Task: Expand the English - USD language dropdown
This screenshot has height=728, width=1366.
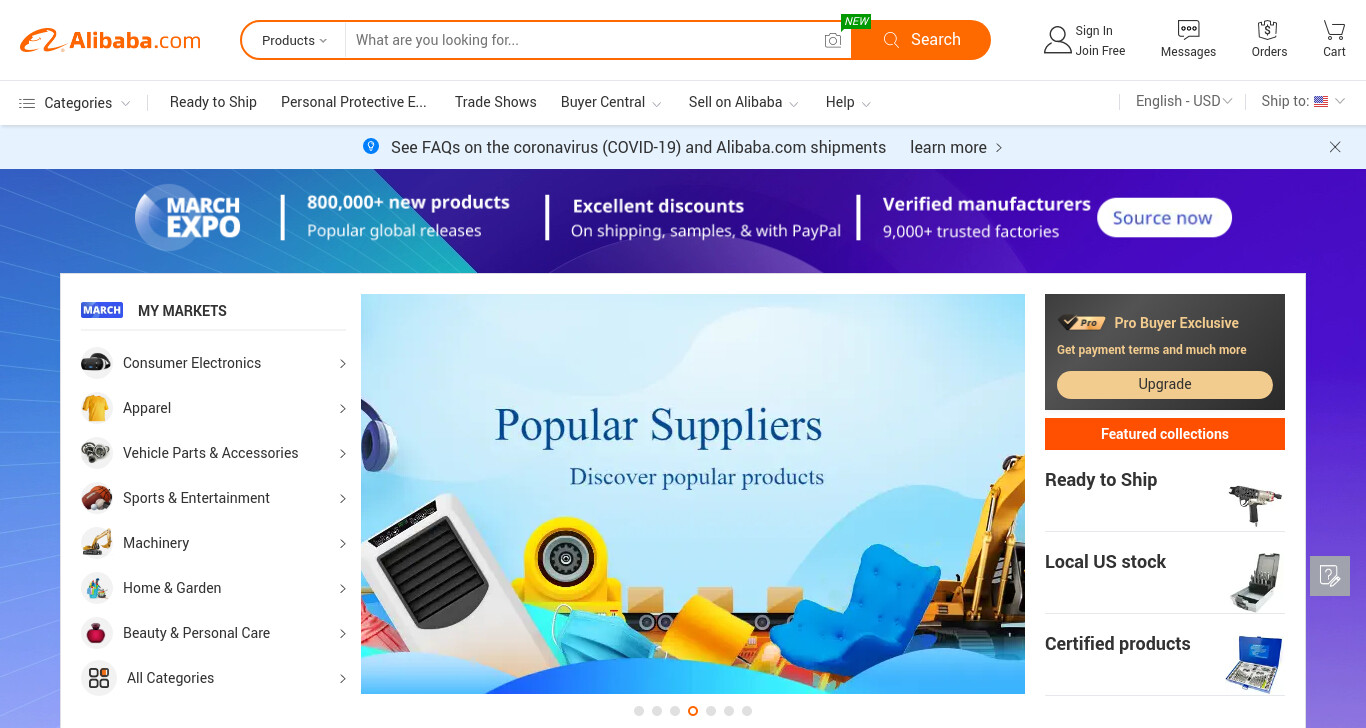Action: [1184, 101]
